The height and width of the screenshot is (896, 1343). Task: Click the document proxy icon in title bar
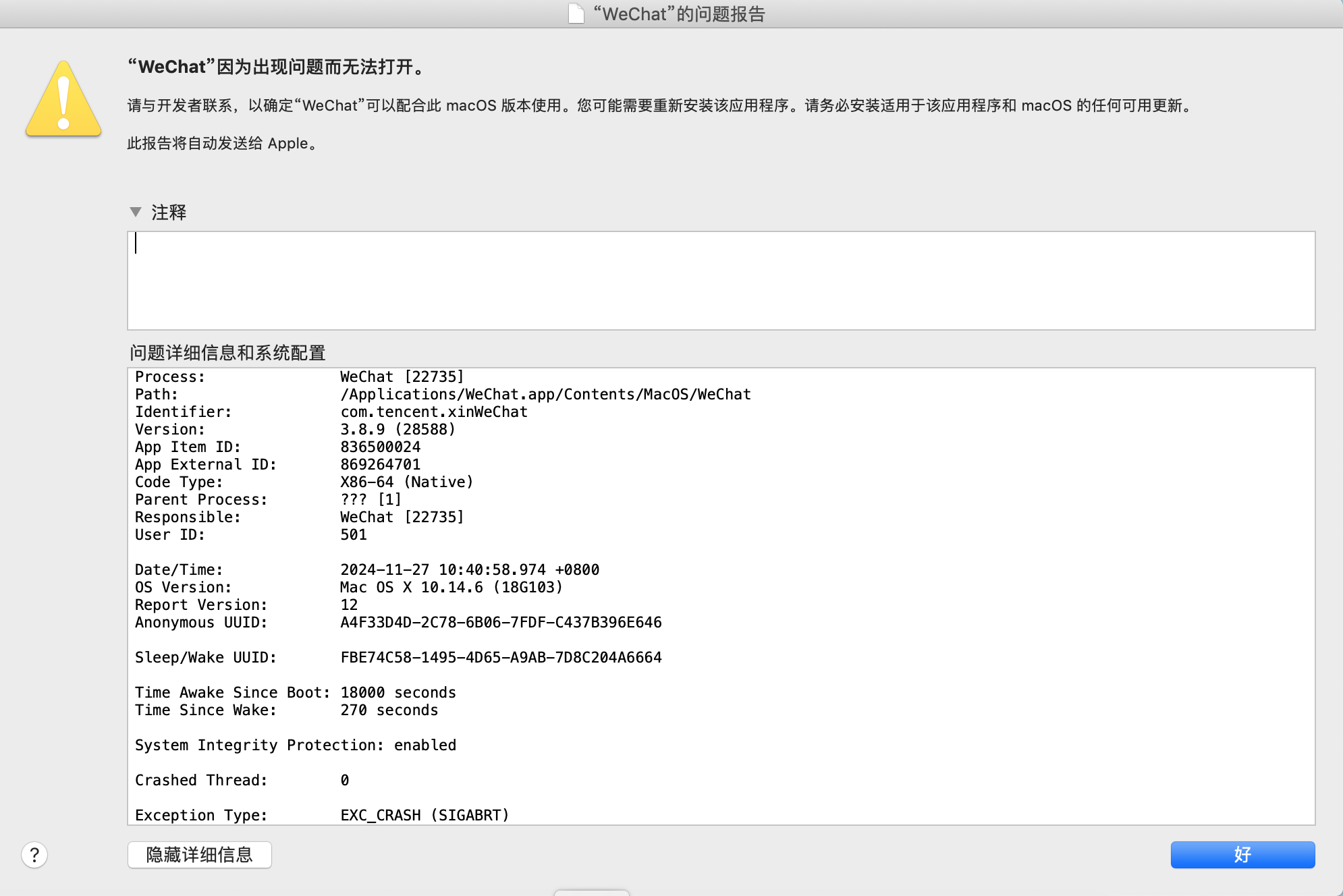click(576, 13)
